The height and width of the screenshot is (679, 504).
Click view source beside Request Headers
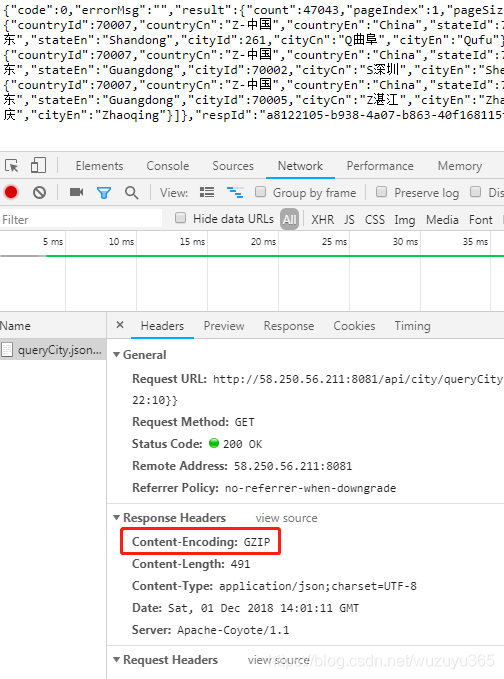pyautogui.click(x=278, y=660)
